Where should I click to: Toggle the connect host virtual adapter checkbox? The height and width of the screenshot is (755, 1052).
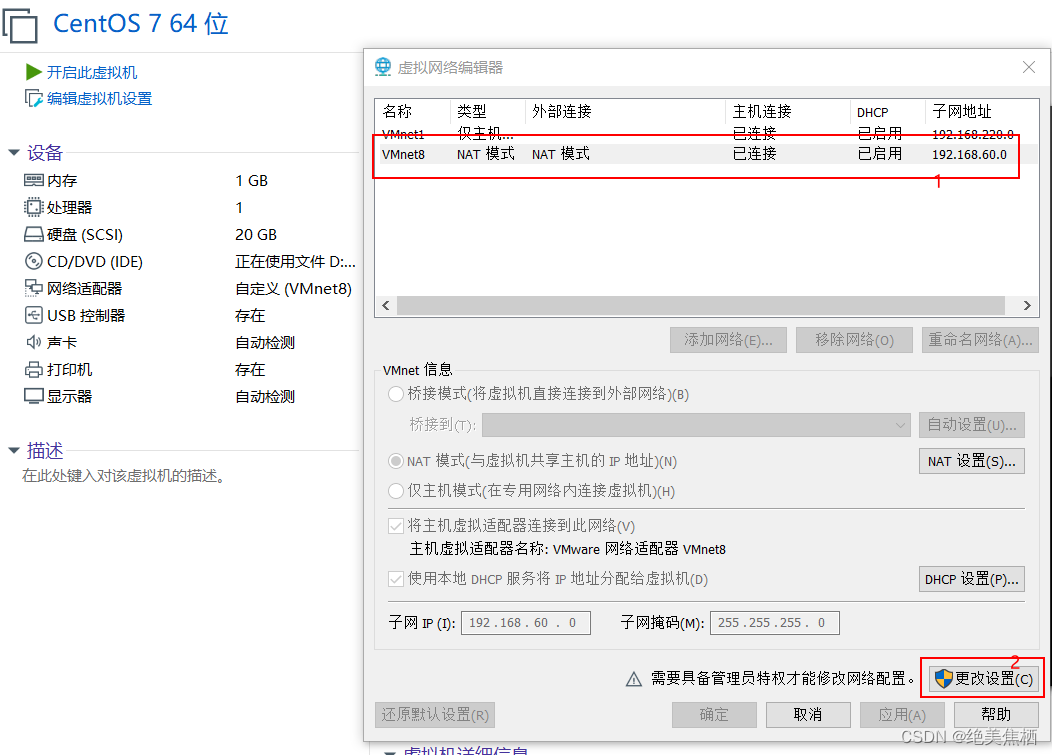pyautogui.click(x=396, y=526)
